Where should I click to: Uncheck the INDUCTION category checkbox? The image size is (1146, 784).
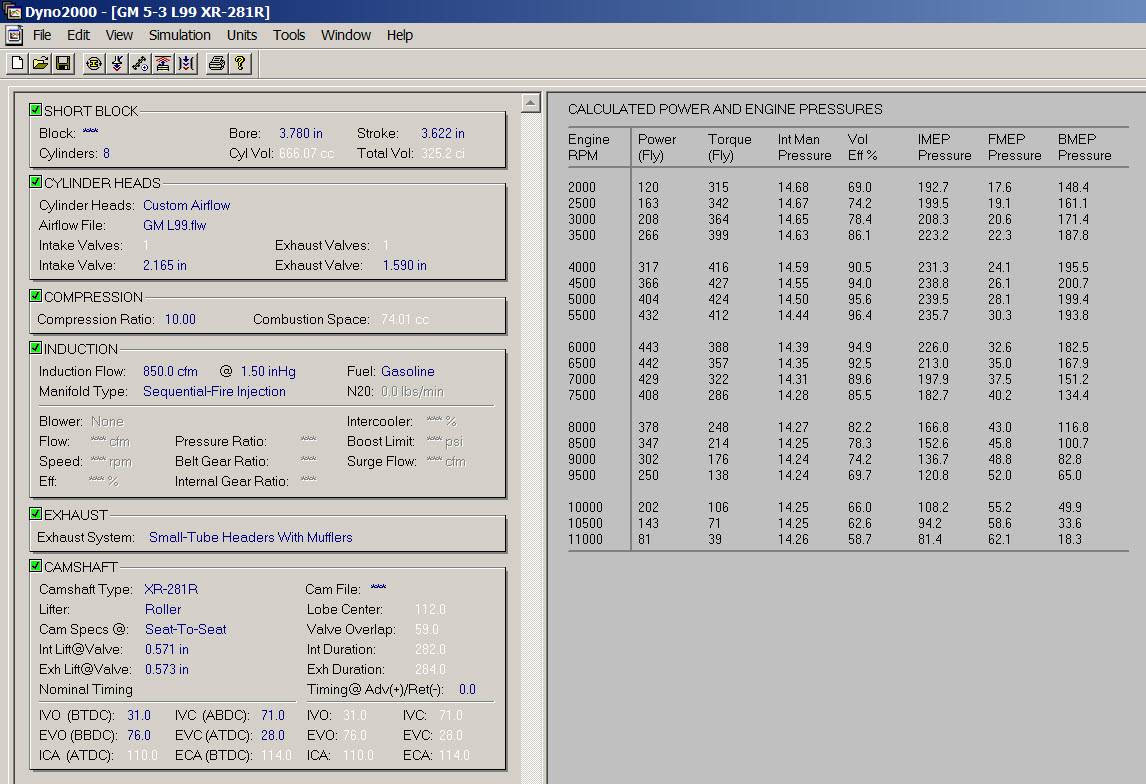(x=36, y=348)
